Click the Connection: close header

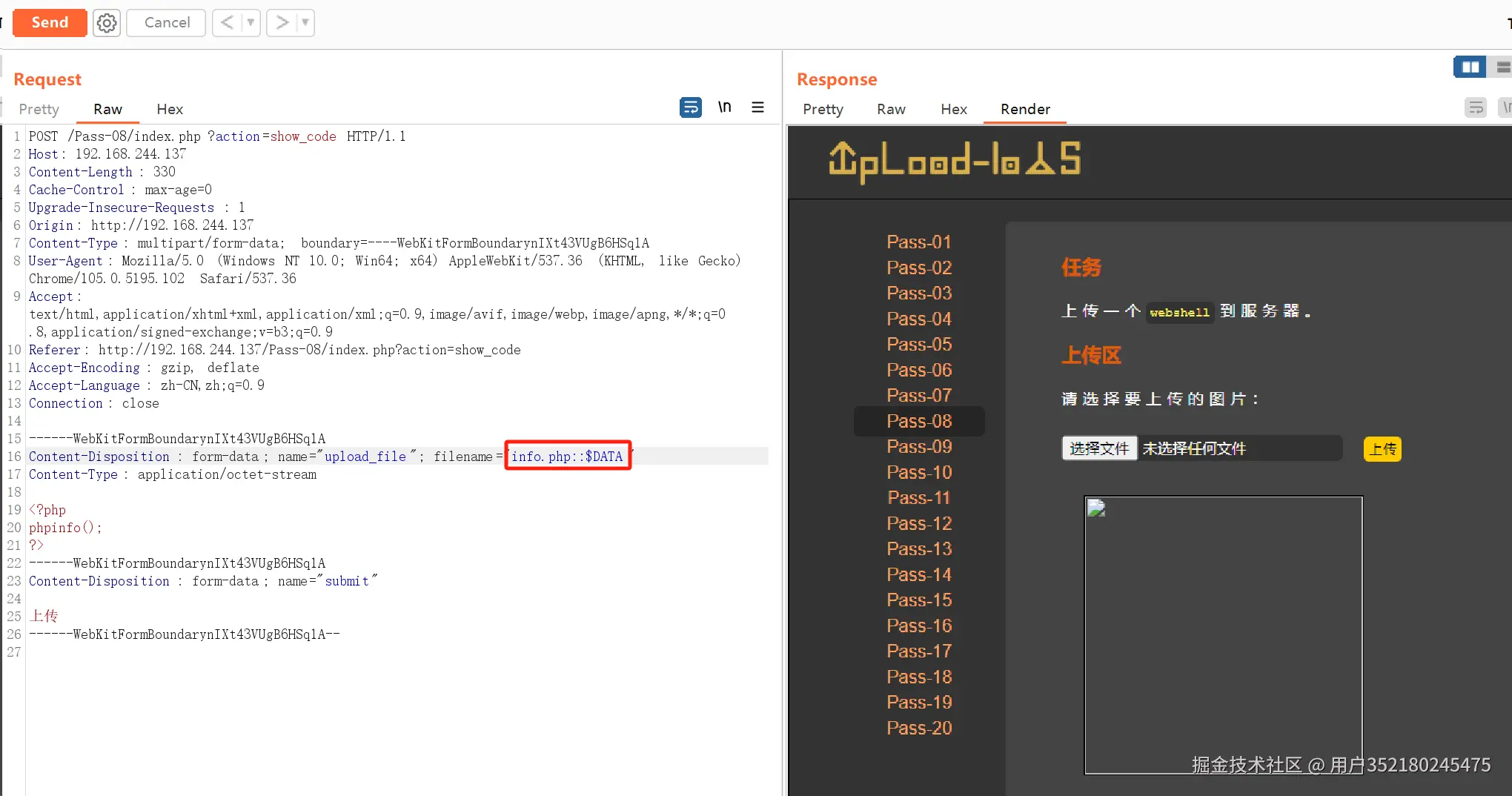[94, 403]
